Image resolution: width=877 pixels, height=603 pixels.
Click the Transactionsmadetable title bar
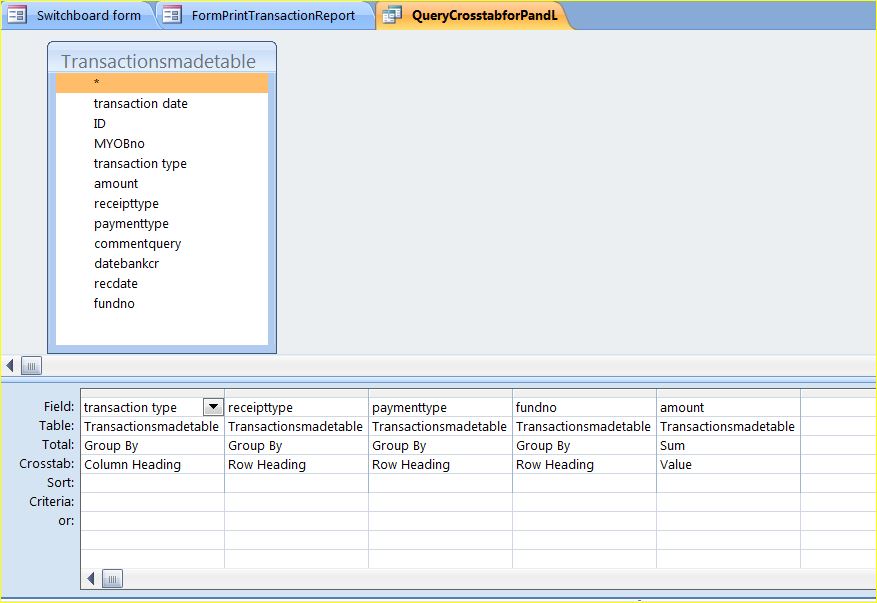(x=160, y=61)
